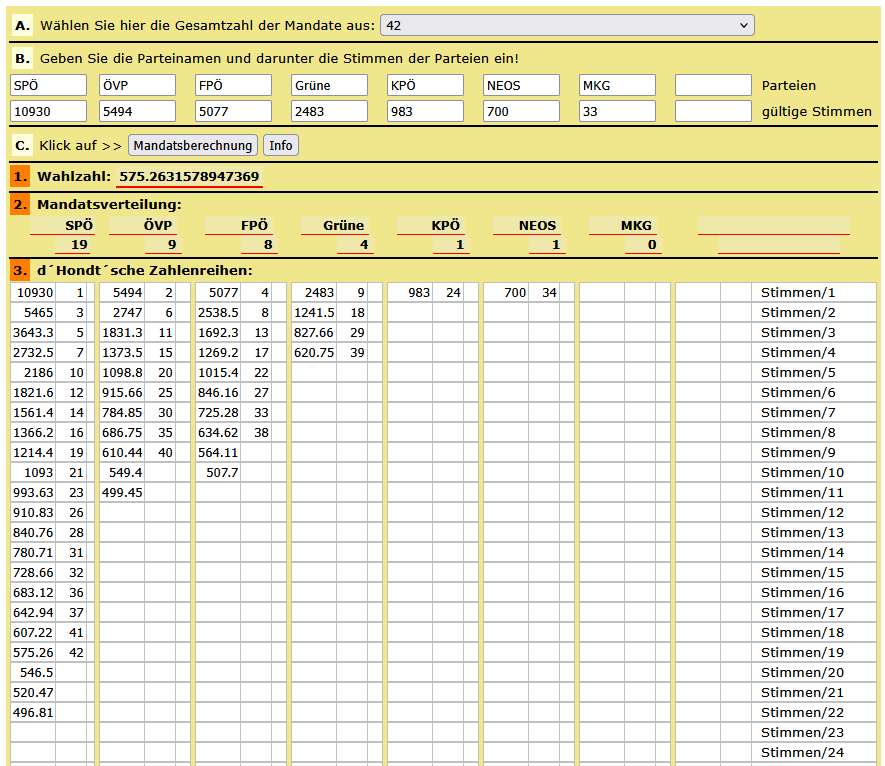
Task: Select the KPÖ party name input
Action: point(425,86)
